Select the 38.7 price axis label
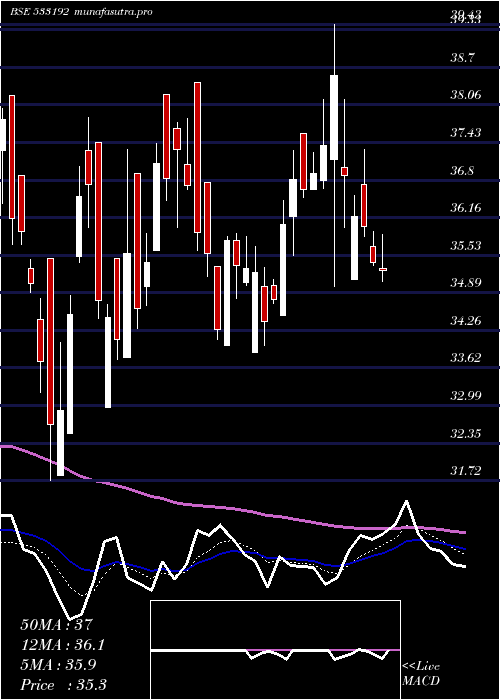The image size is (500, 700). [463, 57]
